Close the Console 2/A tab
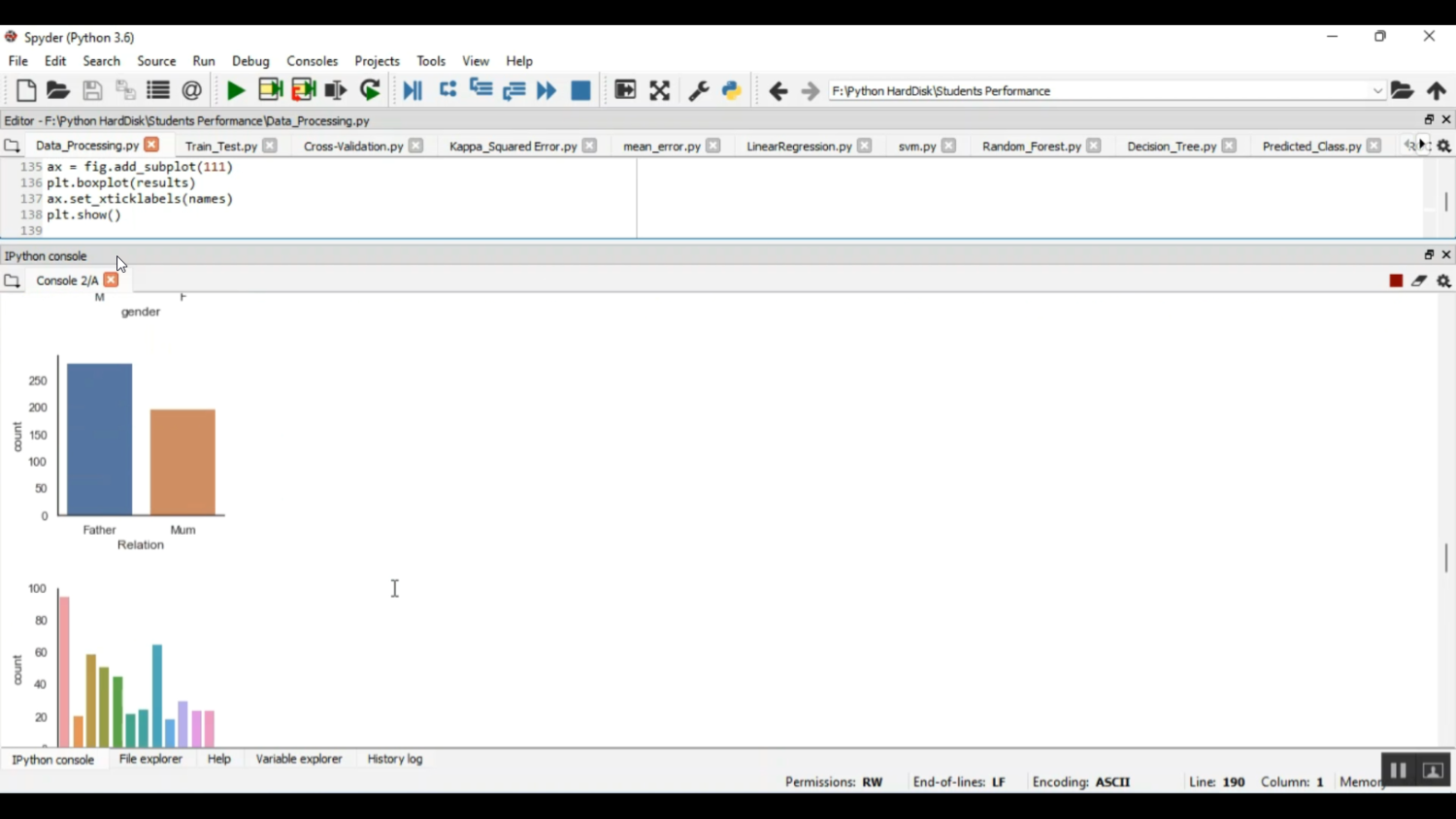This screenshot has width=1456, height=819. pos(112,280)
